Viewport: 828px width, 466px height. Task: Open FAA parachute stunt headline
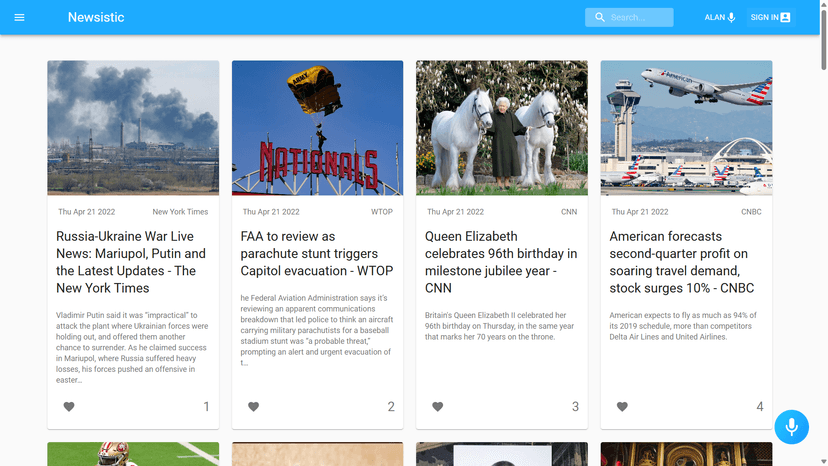click(316, 253)
